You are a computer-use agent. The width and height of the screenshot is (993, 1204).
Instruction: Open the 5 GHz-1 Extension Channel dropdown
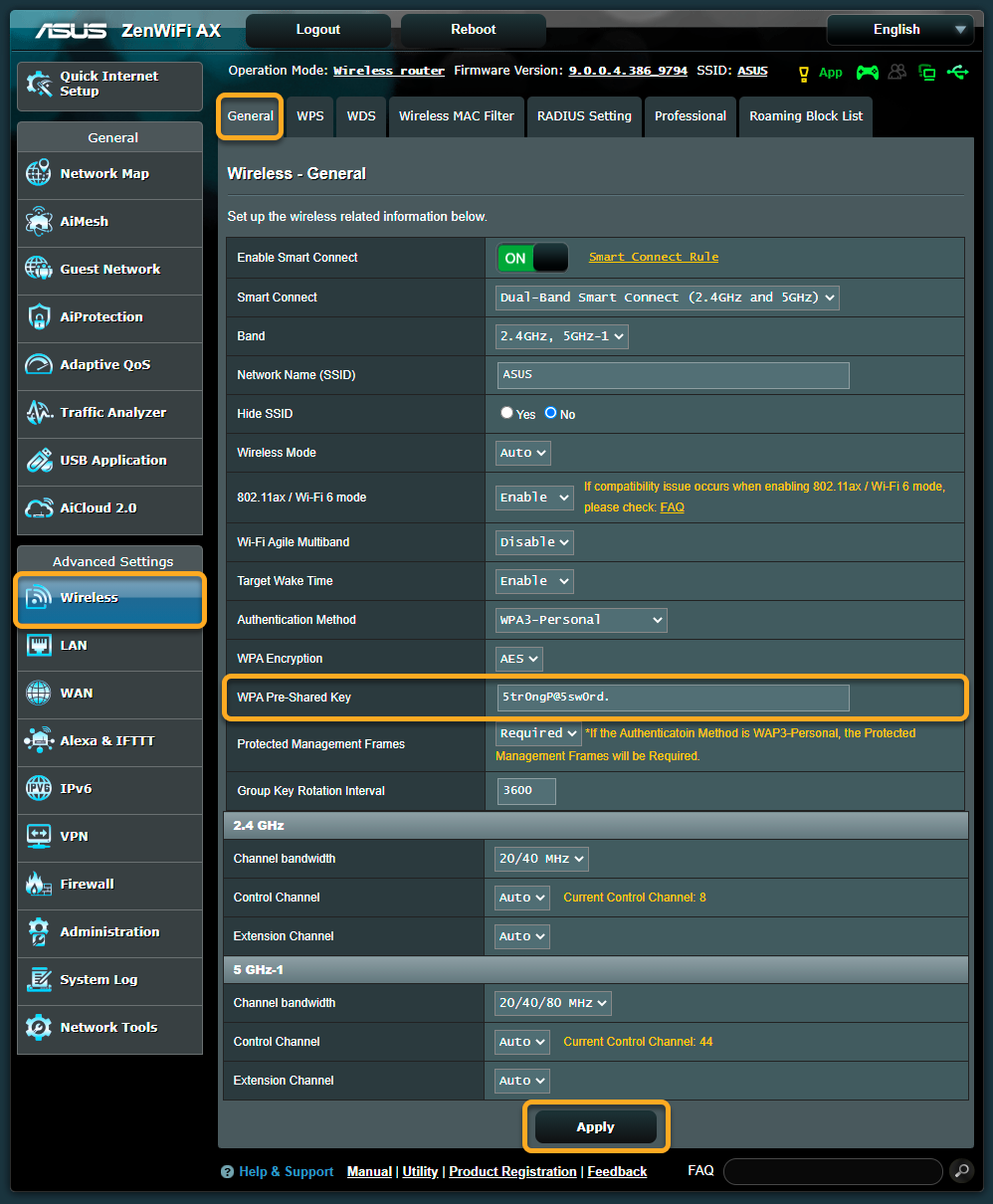pos(522,1081)
